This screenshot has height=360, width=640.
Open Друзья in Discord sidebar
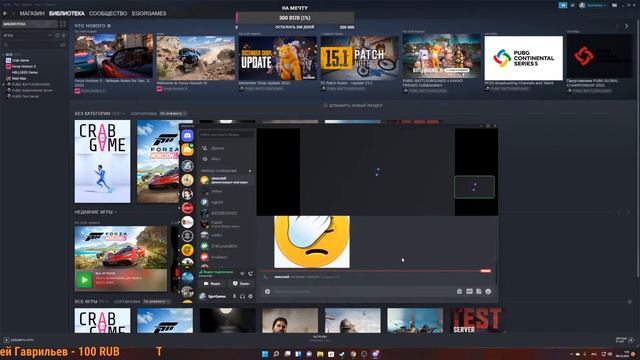[x=226, y=148]
